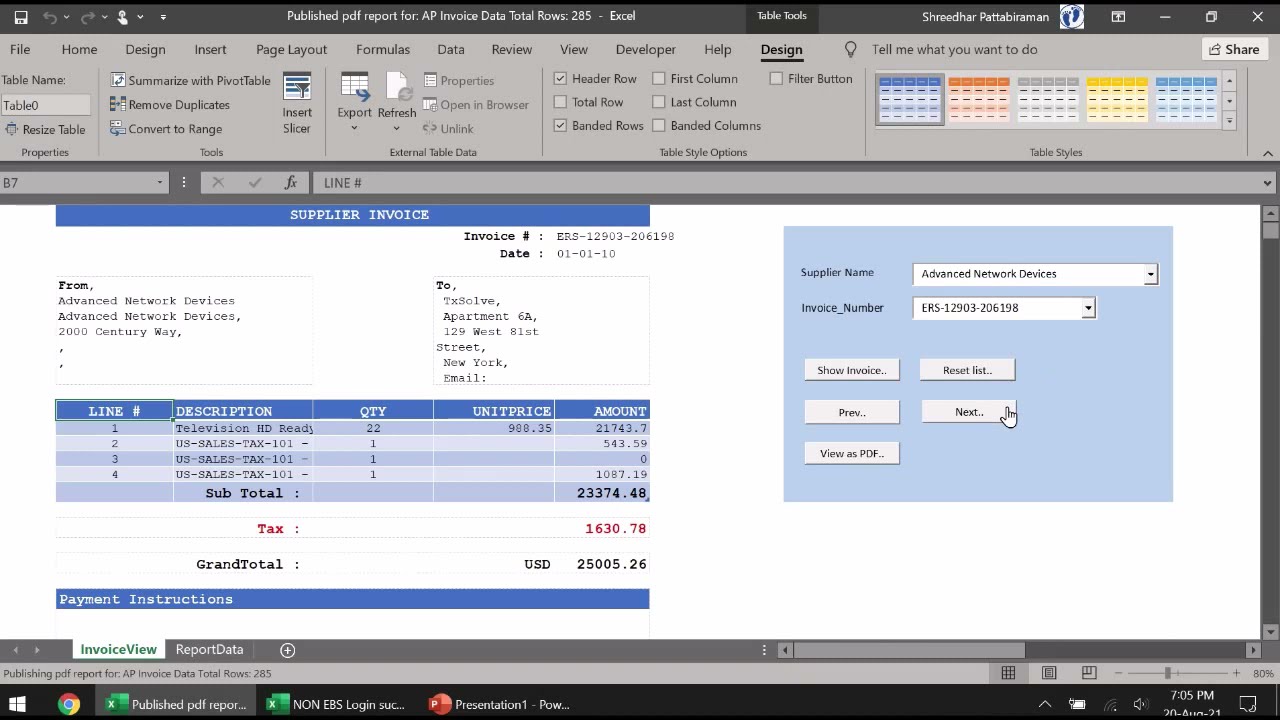Image resolution: width=1280 pixels, height=720 pixels.
Task: Switch to Page Layout view icon
Action: click(1049, 674)
